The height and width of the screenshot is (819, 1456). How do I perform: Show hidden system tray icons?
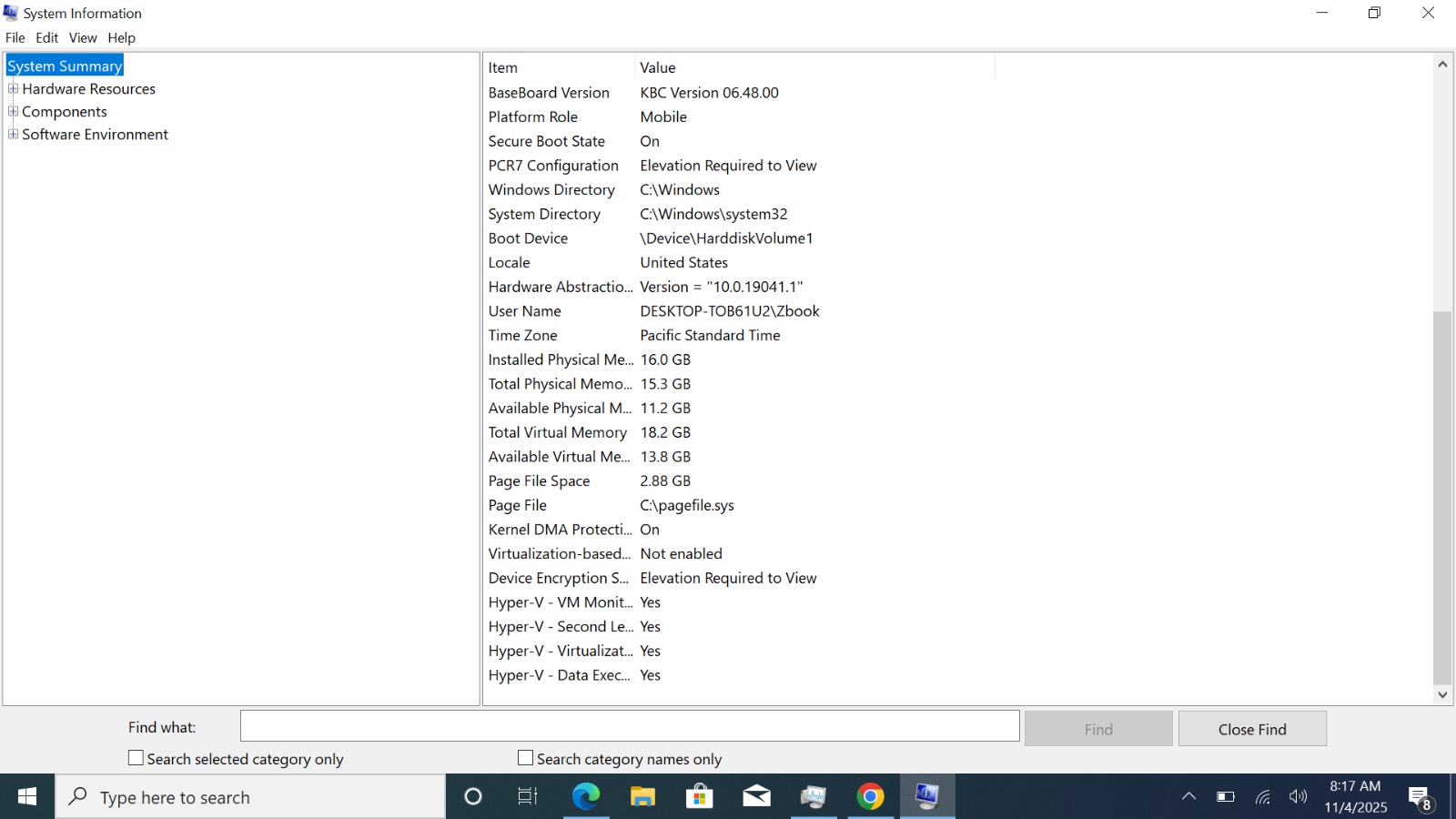(x=1188, y=797)
